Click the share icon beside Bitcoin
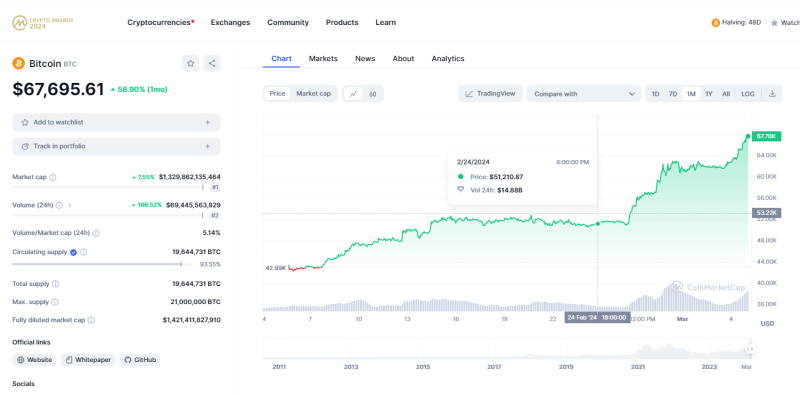The height and width of the screenshot is (395, 800). pyautogui.click(x=212, y=63)
